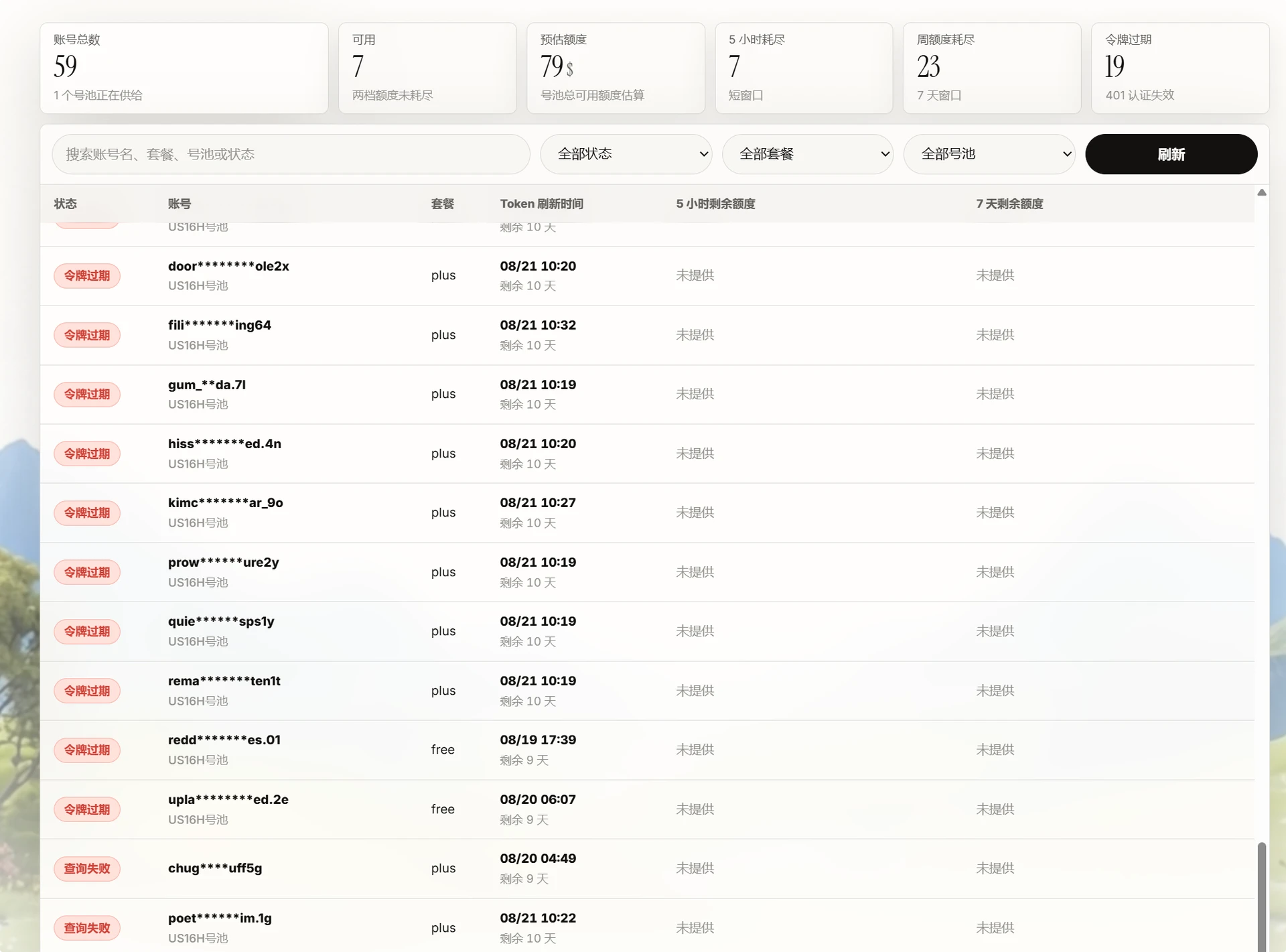Viewport: 1286px width, 952px height.
Task: Click US16H号池 label under kimc*******ar_9o
Action: tap(198, 523)
